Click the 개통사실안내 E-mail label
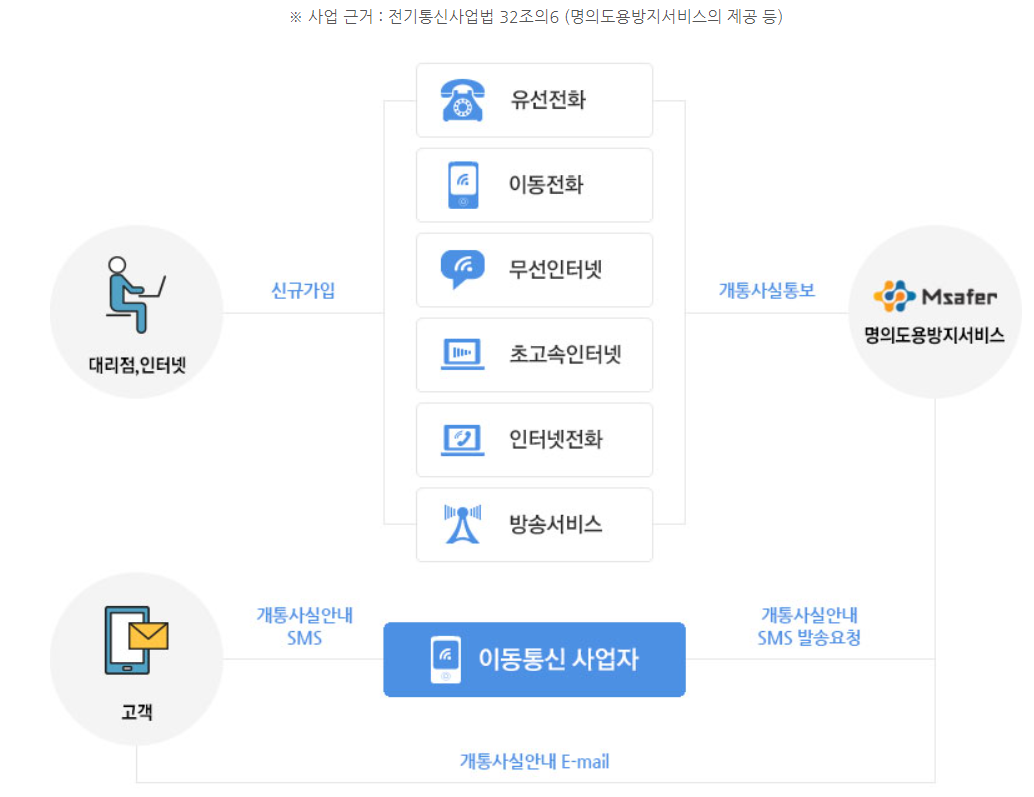Image resolution: width=1034 pixels, height=797 pixels. [x=534, y=761]
